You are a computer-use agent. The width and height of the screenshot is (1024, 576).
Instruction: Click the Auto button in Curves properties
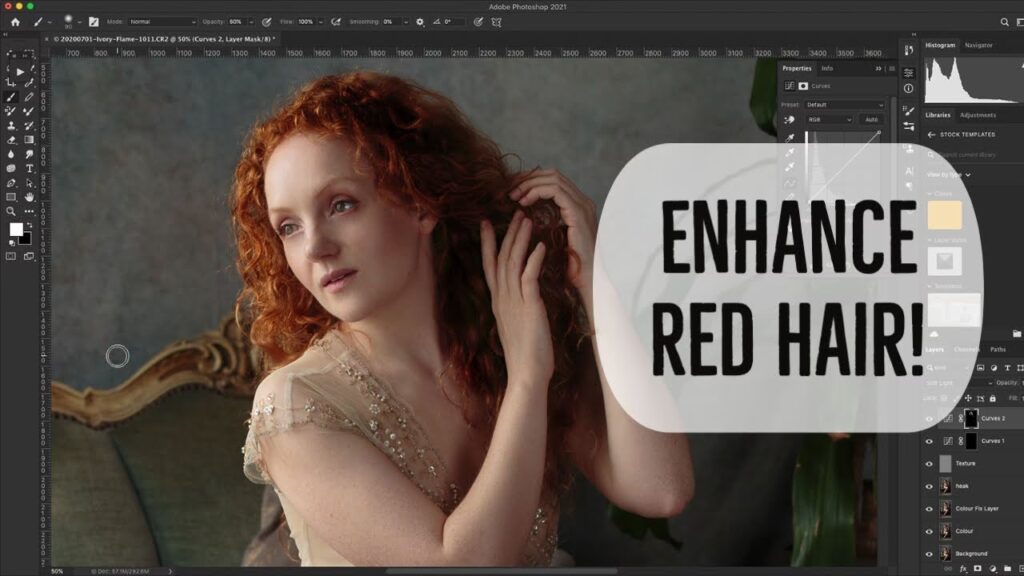[871, 120]
